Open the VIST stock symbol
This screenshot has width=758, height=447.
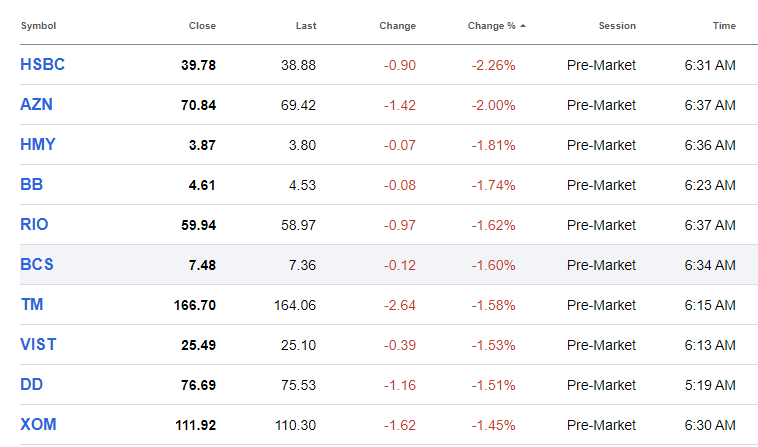pos(38,344)
